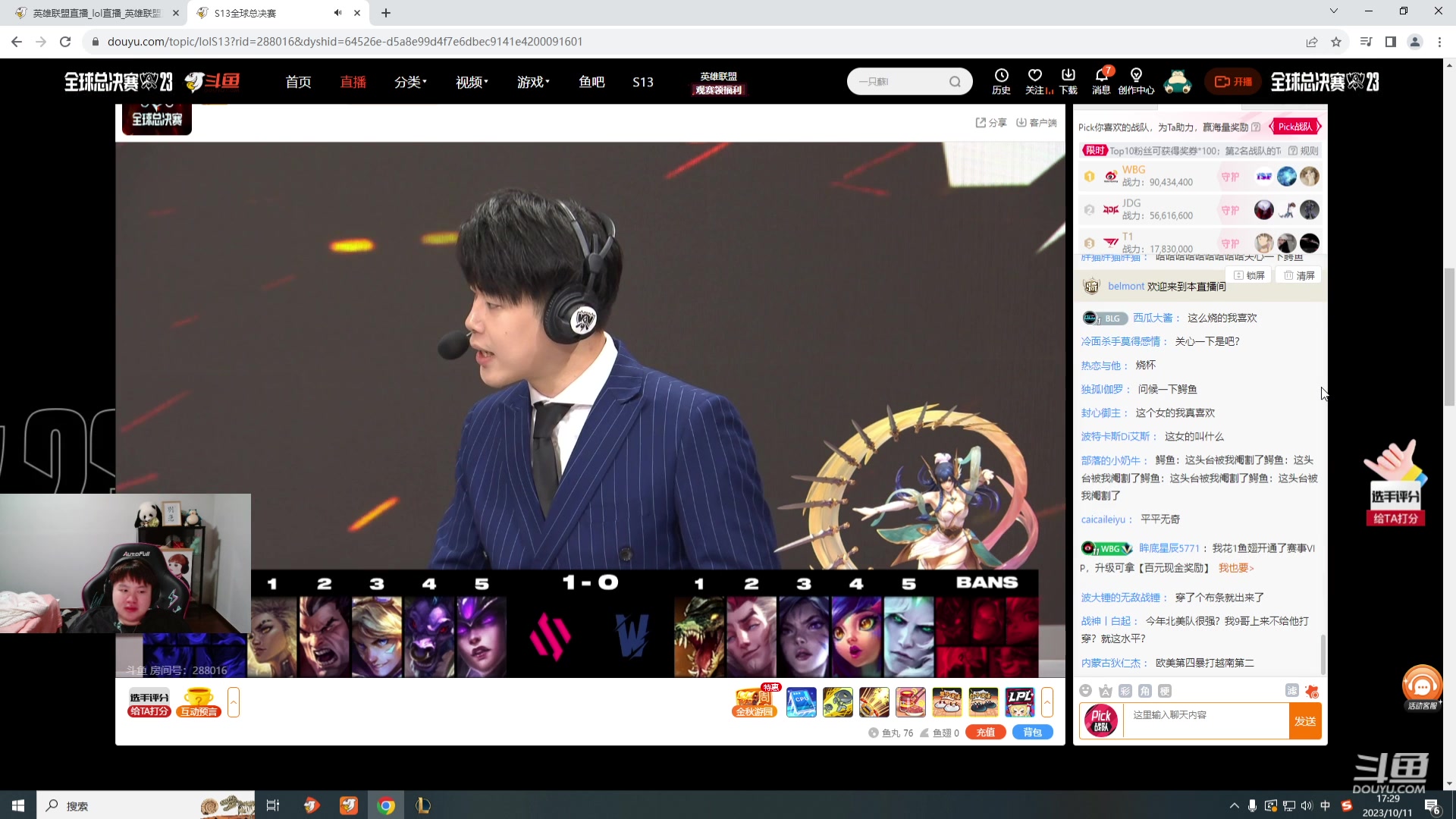The height and width of the screenshot is (819, 1456).
Task: Select the 直播 live tab
Action: (353, 82)
